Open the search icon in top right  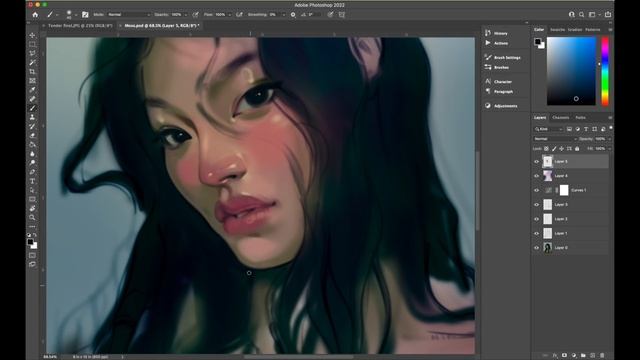point(582,15)
